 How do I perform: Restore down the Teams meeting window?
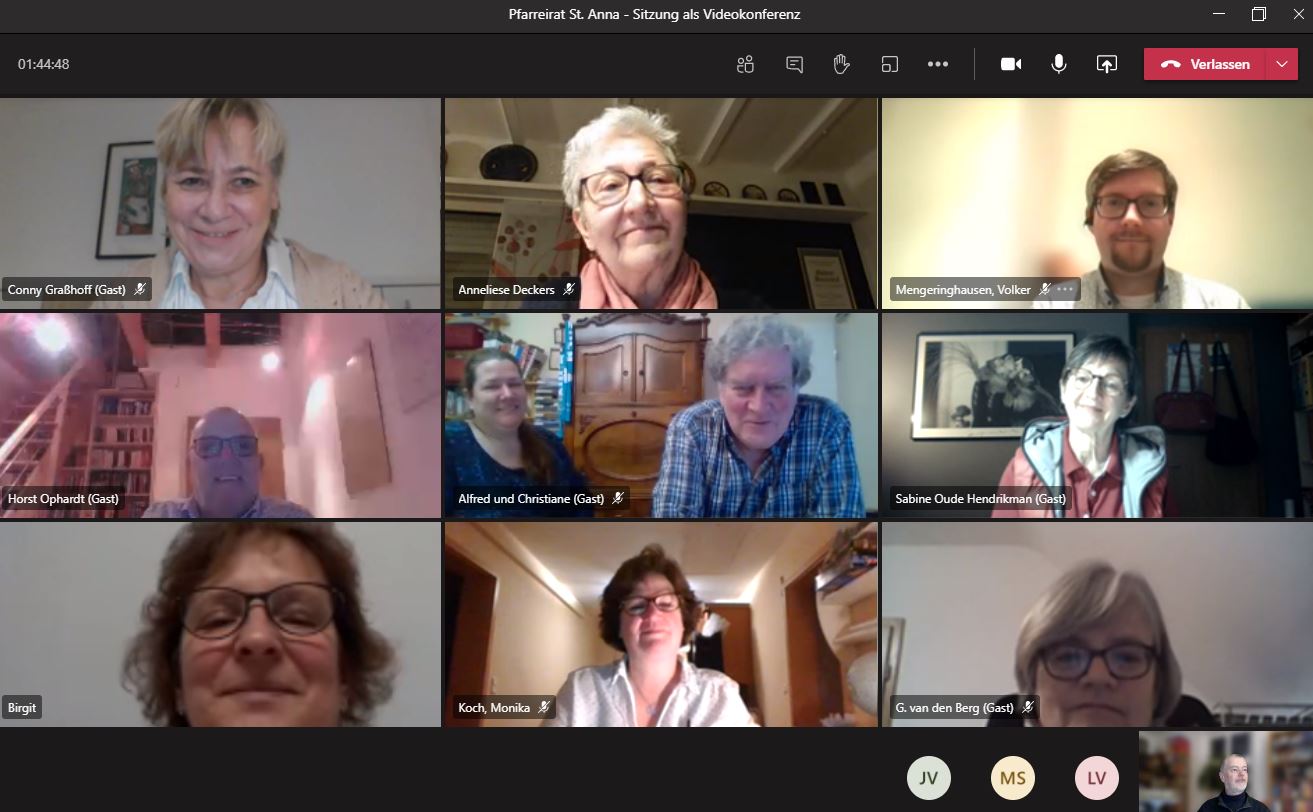pos(1259,14)
